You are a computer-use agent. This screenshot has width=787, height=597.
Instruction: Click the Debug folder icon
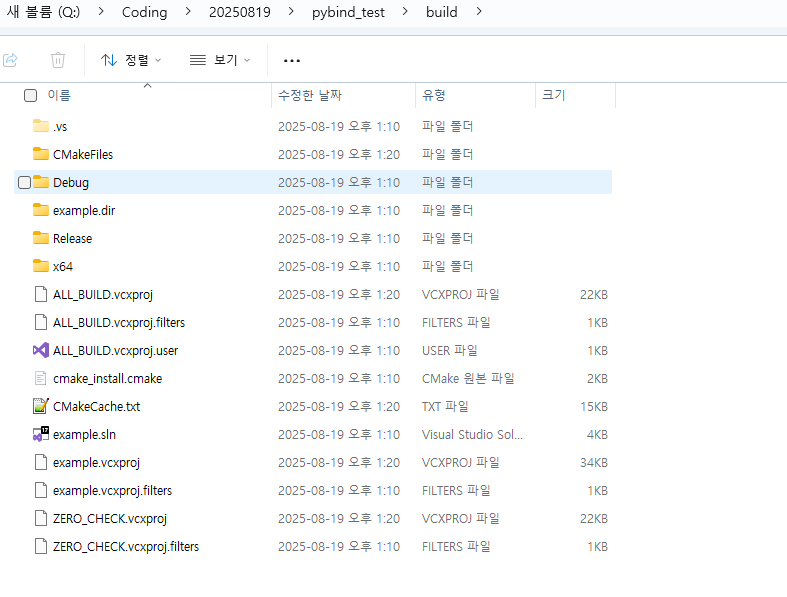pyautogui.click(x=41, y=182)
